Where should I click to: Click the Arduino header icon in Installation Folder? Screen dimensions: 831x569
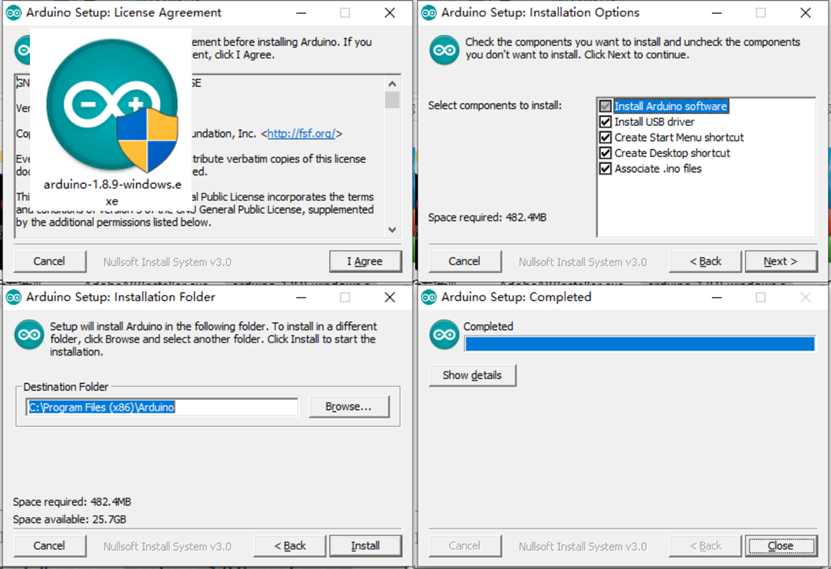tap(29, 335)
